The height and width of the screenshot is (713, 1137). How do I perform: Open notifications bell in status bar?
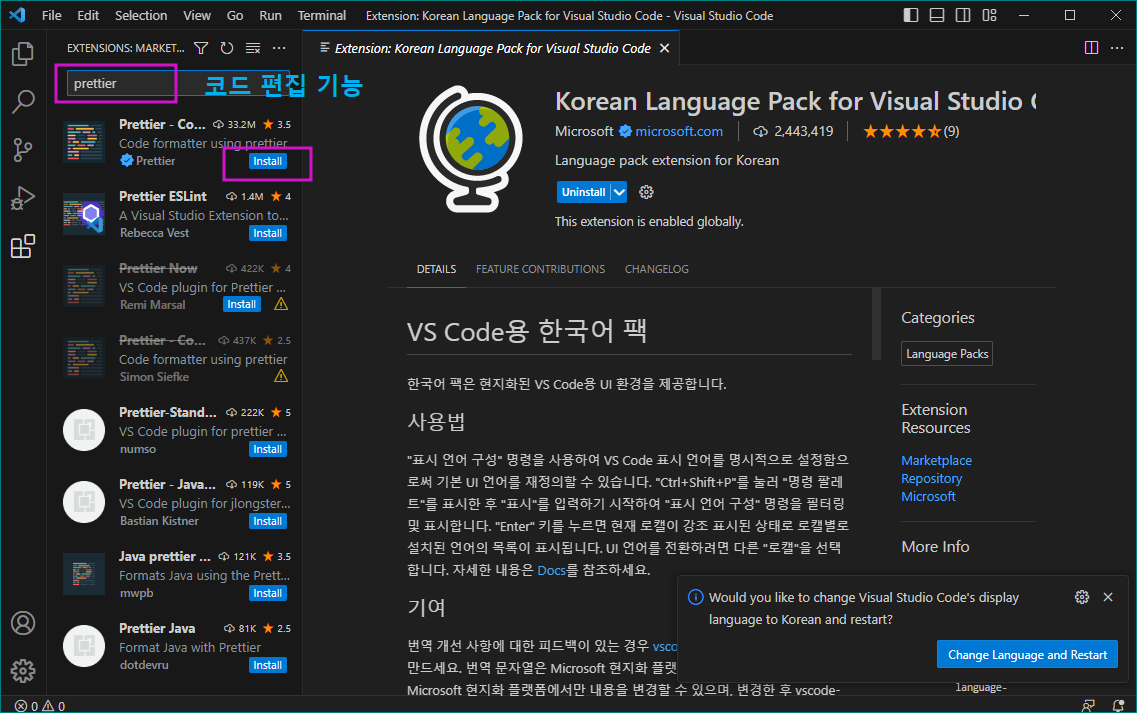[1118, 705]
